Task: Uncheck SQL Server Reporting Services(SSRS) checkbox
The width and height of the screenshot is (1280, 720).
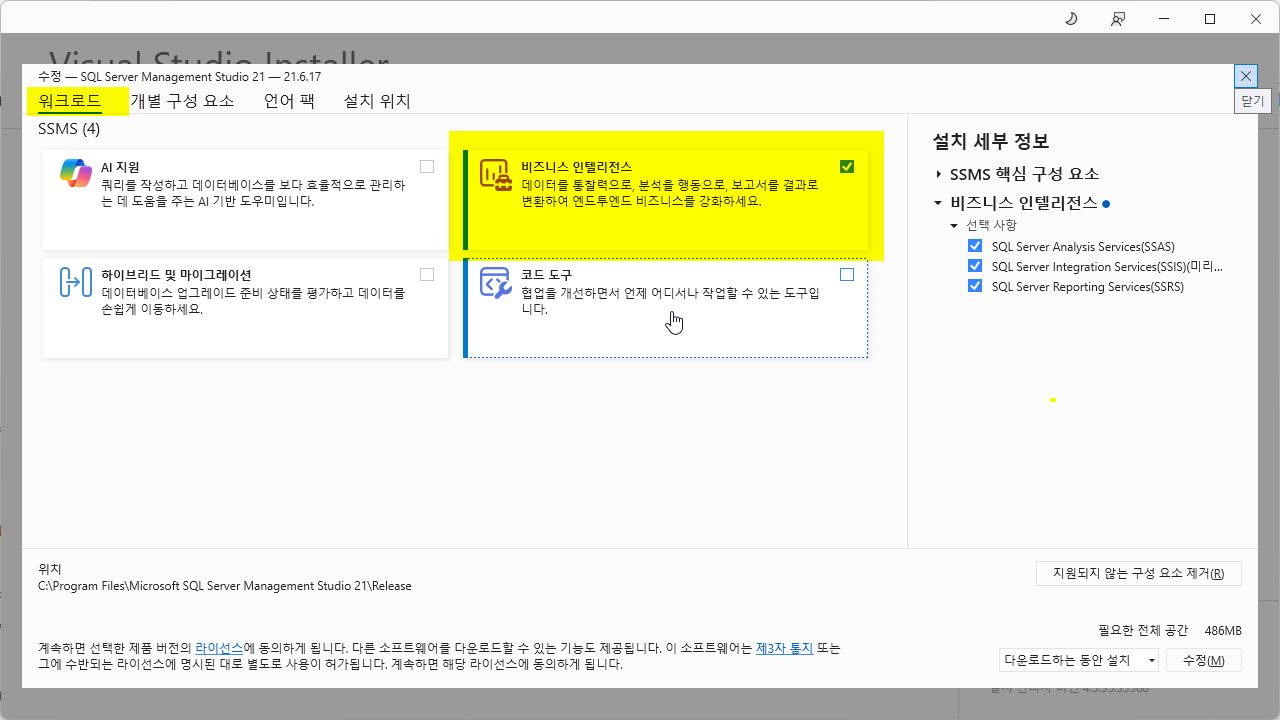Action: [975, 286]
